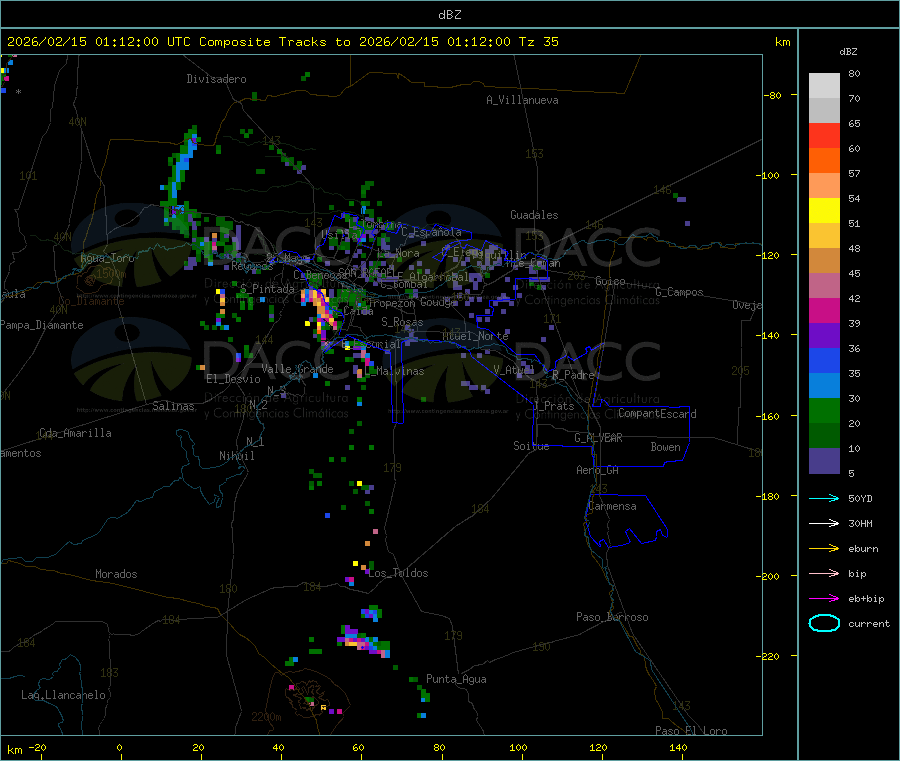Viewport: 900px width, 761px height.
Task: Click the 'Atuel_Norte' map label
Action: tap(475, 336)
